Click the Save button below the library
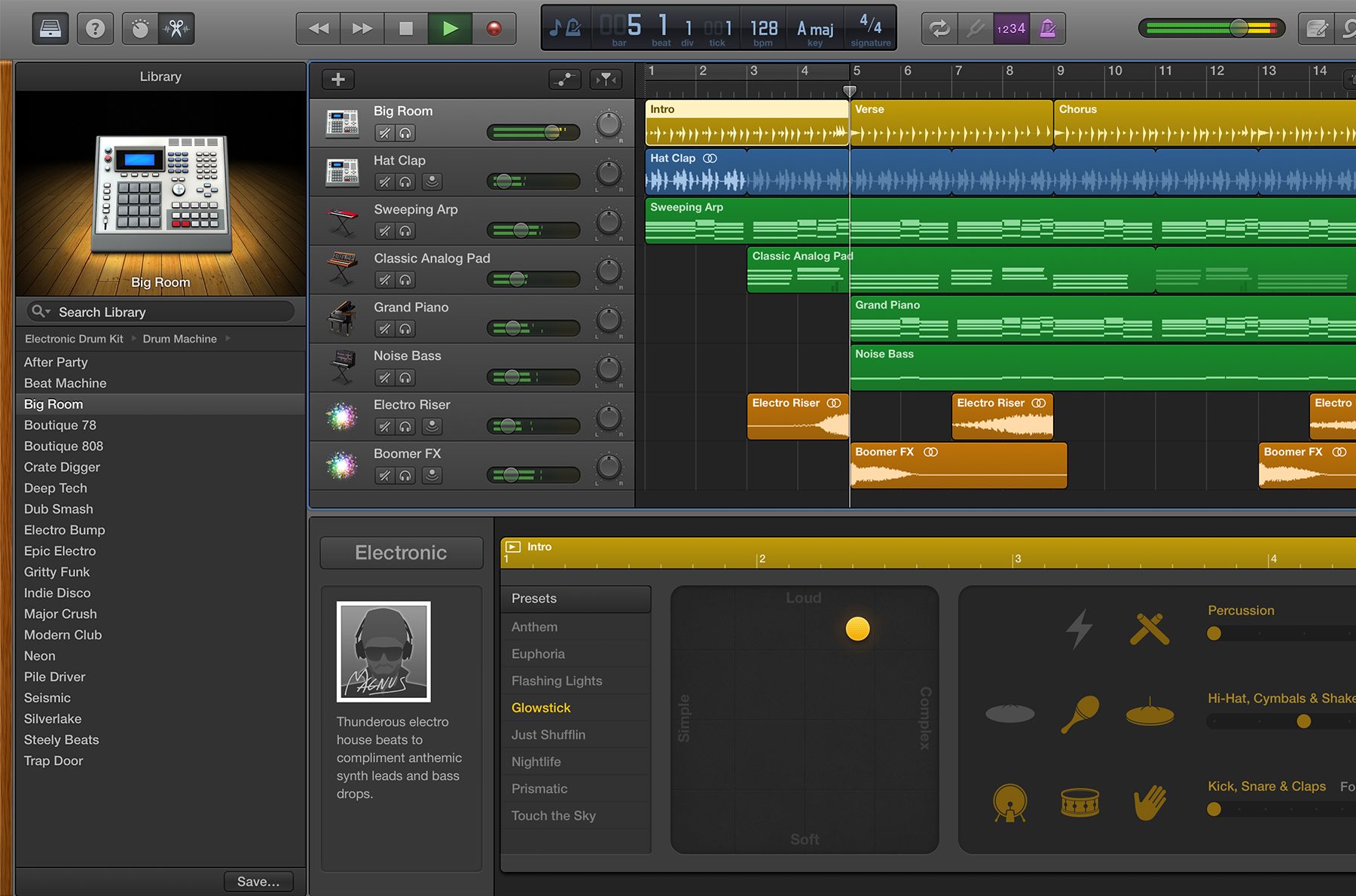The image size is (1356, 896). [x=258, y=881]
